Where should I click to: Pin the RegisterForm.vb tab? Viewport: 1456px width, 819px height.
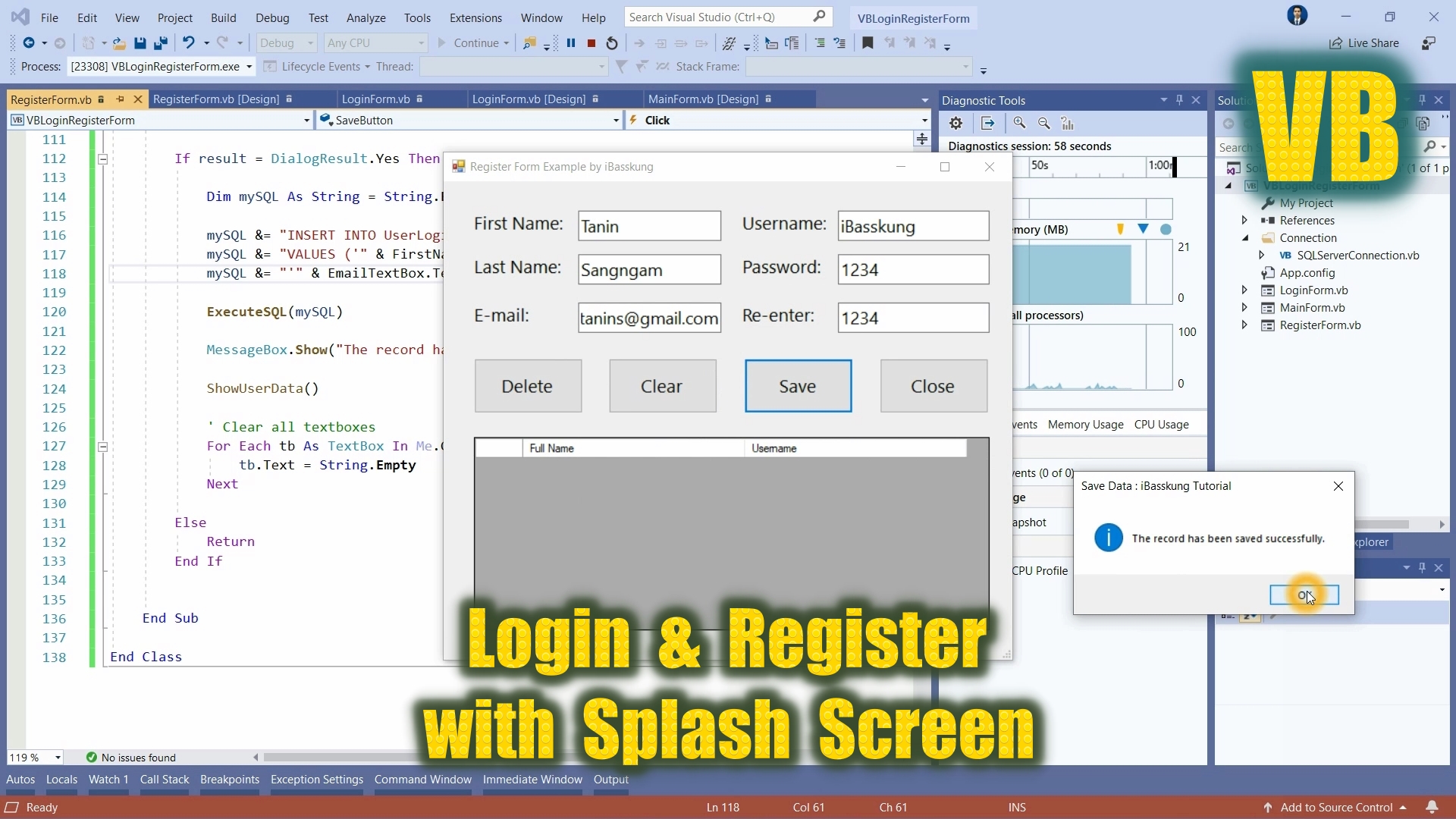[x=120, y=99]
